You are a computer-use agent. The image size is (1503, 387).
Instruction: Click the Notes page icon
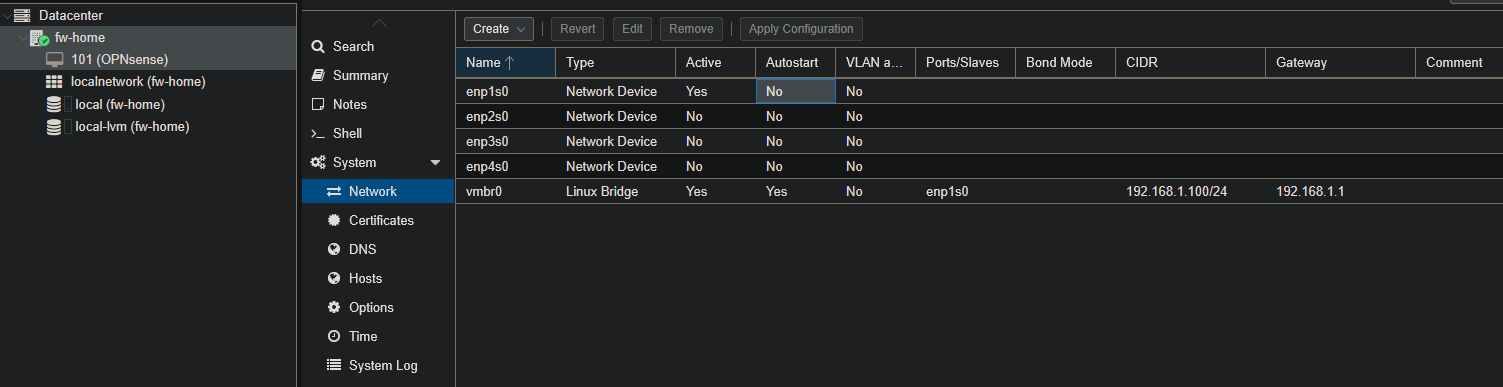point(318,104)
